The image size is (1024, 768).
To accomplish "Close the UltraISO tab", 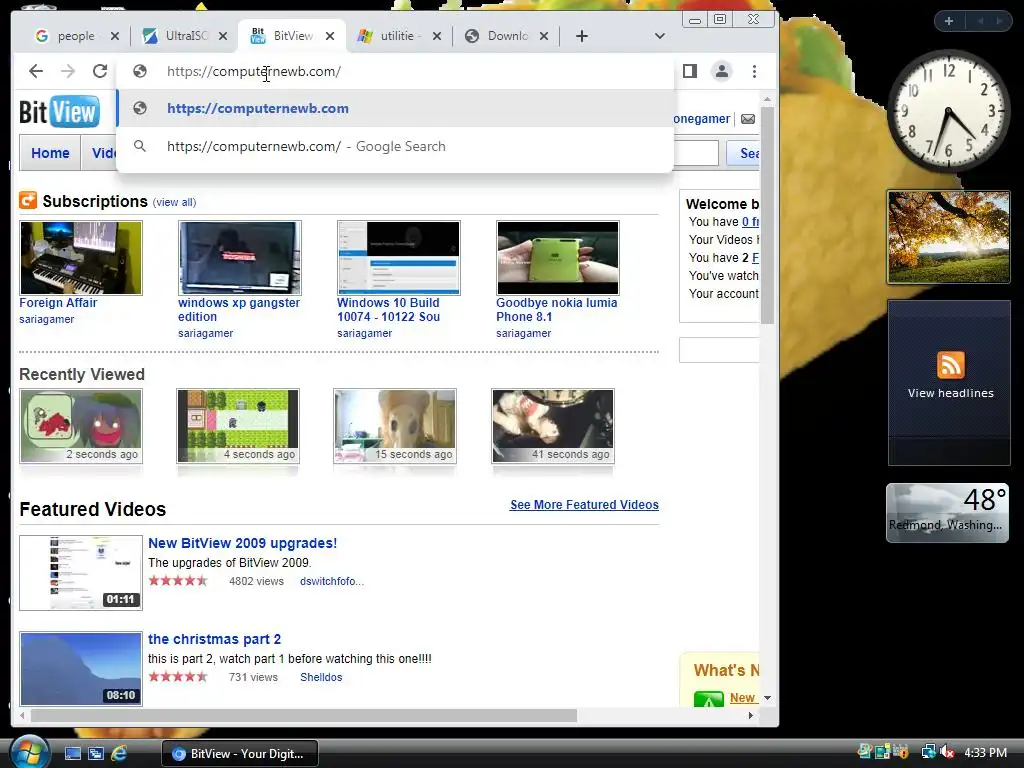I will point(223,36).
